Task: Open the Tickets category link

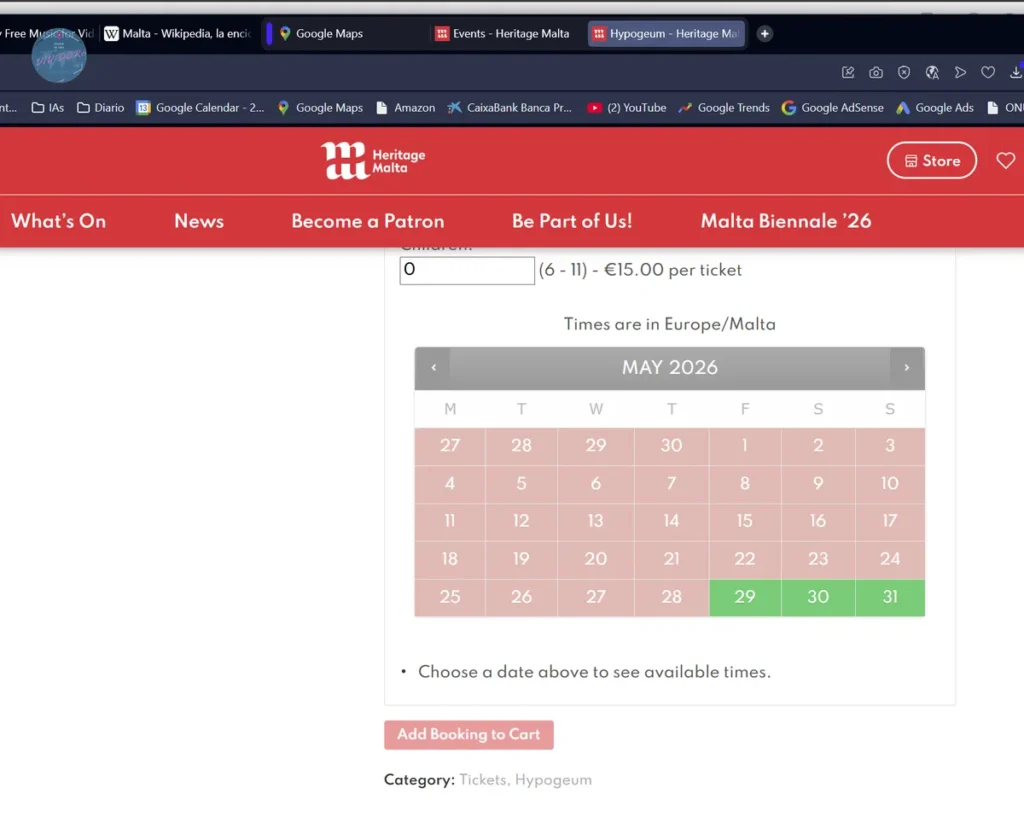Action: click(x=483, y=780)
